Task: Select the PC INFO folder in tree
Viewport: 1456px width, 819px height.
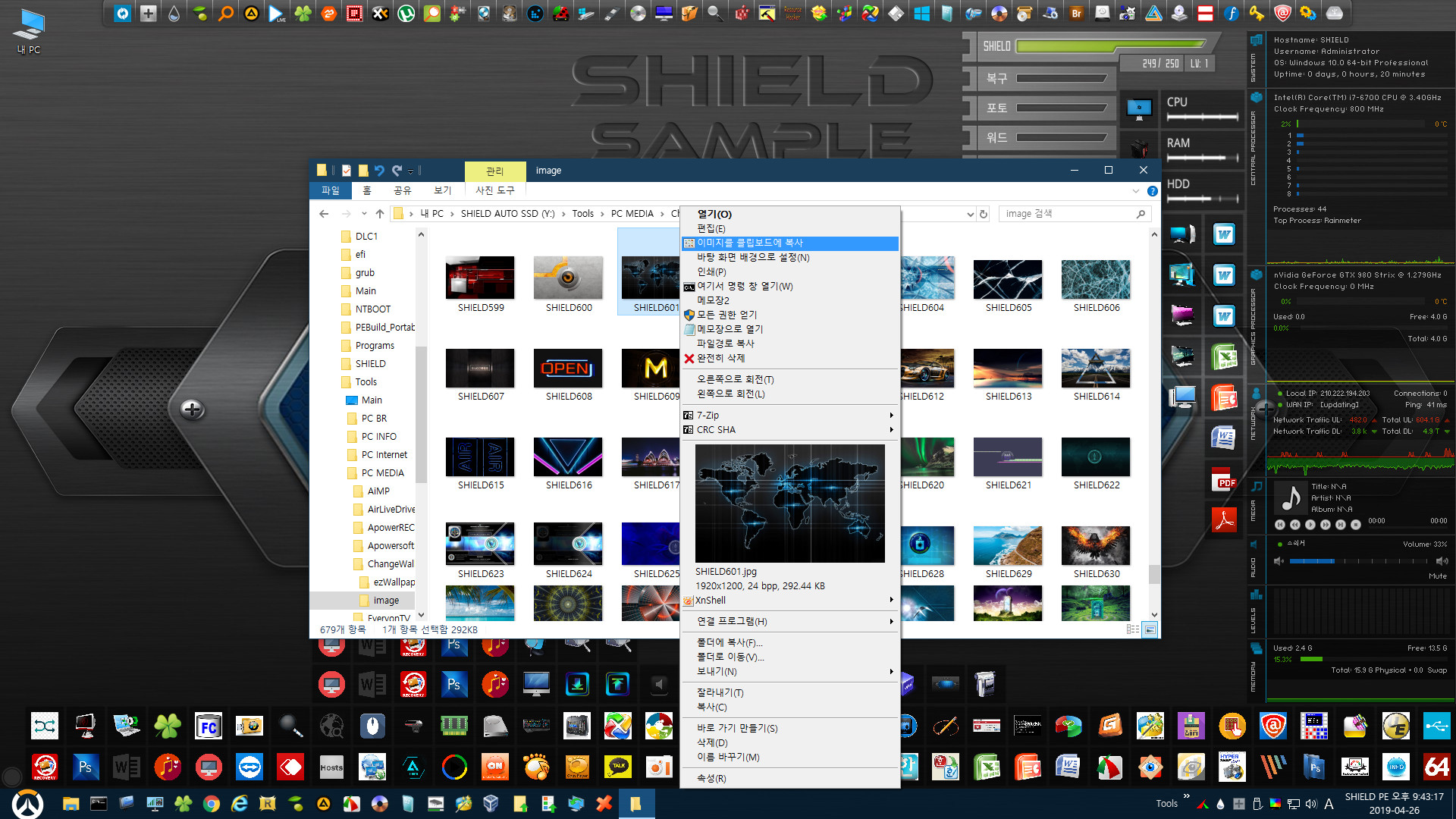Action: (378, 437)
